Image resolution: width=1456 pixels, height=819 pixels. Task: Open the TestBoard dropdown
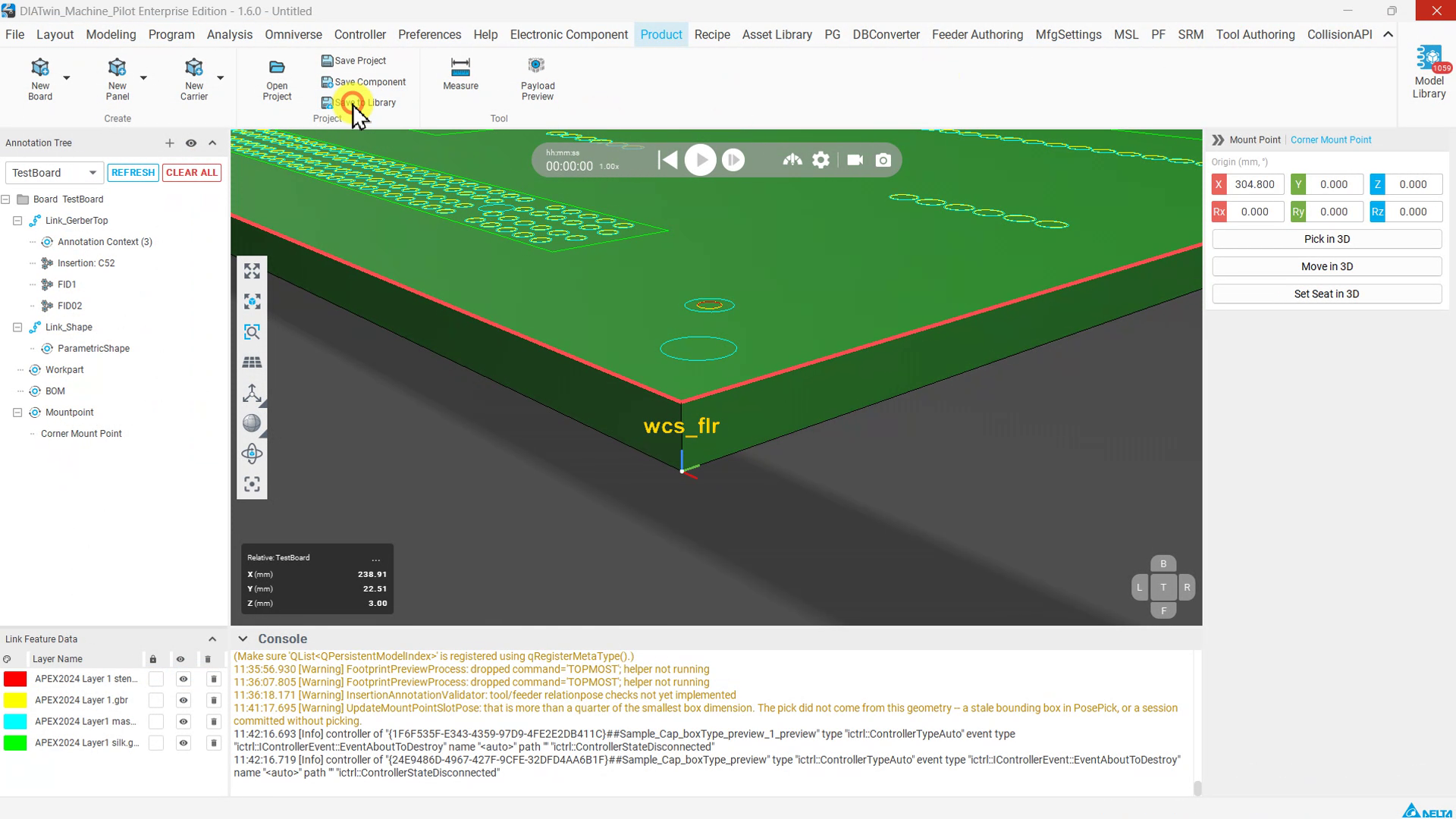(54, 172)
